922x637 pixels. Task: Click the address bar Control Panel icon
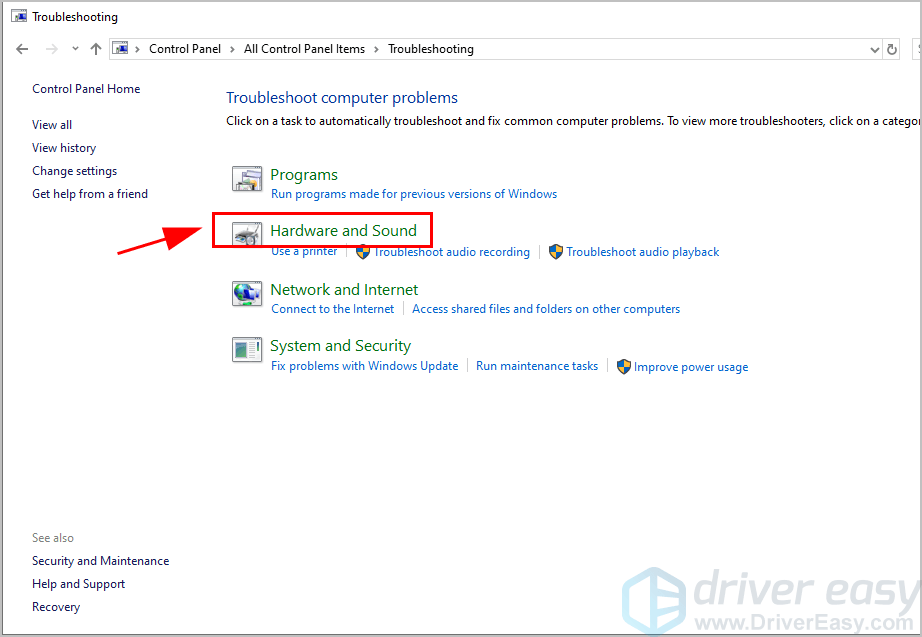120,49
